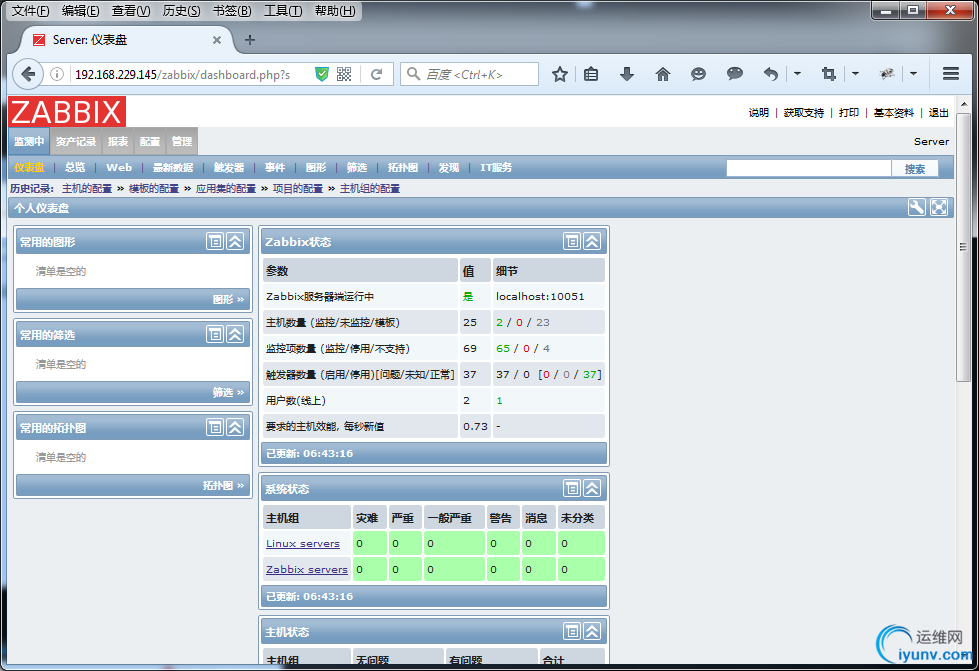Open the Firefox hamburger menu
The width and height of the screenshot is (979, 671).
(x=950, y=74)
